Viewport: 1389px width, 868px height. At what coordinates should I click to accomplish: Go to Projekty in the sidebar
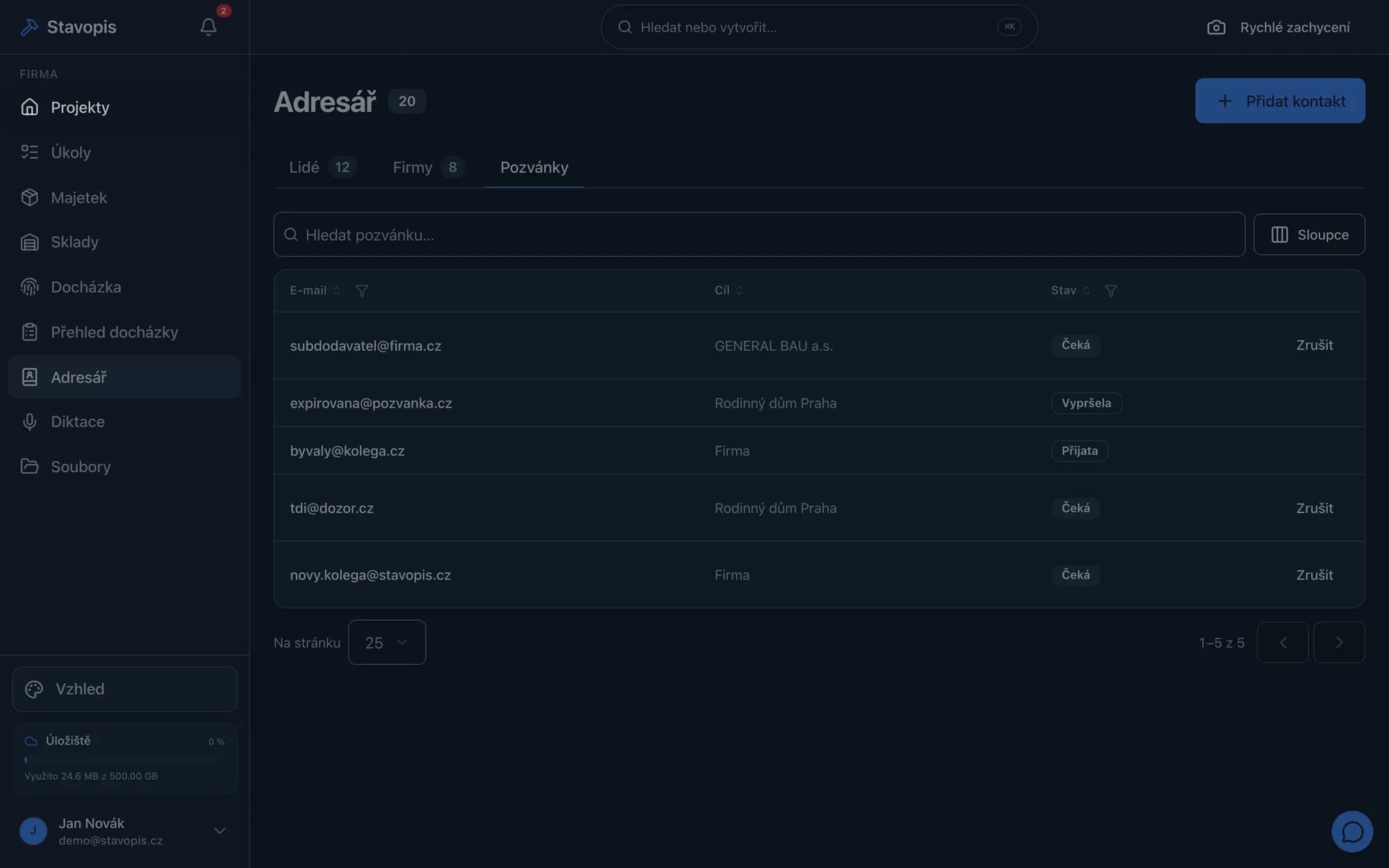(x=124, y=107)
